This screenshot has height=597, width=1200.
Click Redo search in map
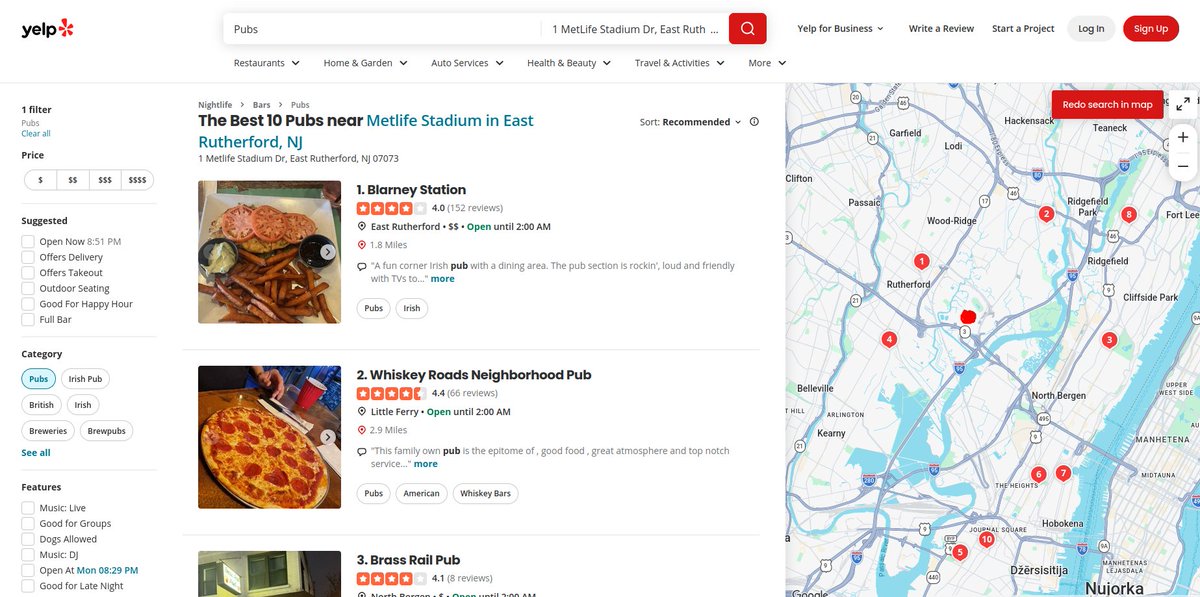[x=1107, y=104]
